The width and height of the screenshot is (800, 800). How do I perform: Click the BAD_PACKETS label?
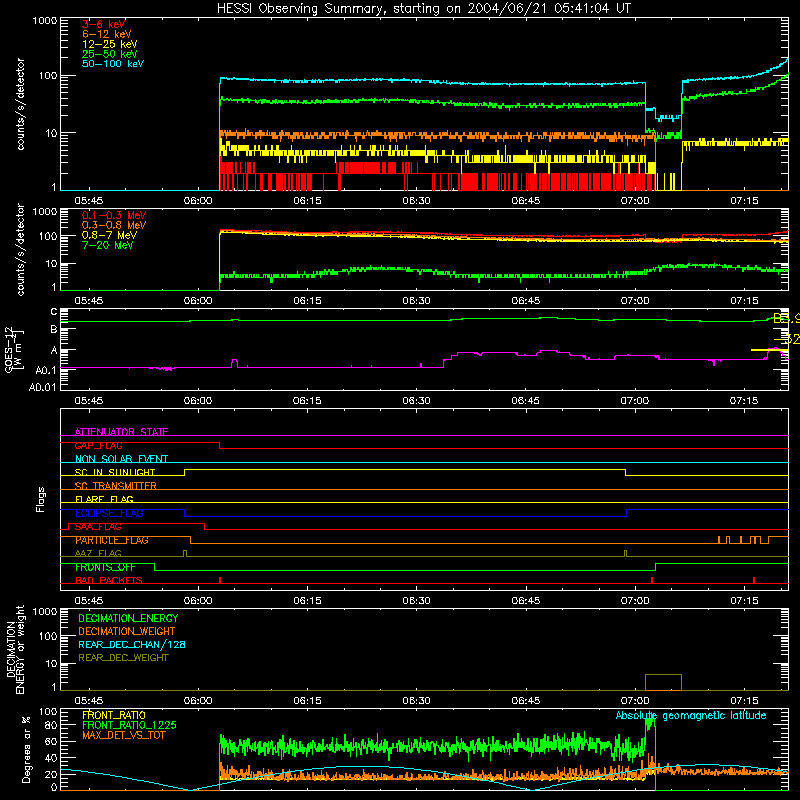pos(109,580)
